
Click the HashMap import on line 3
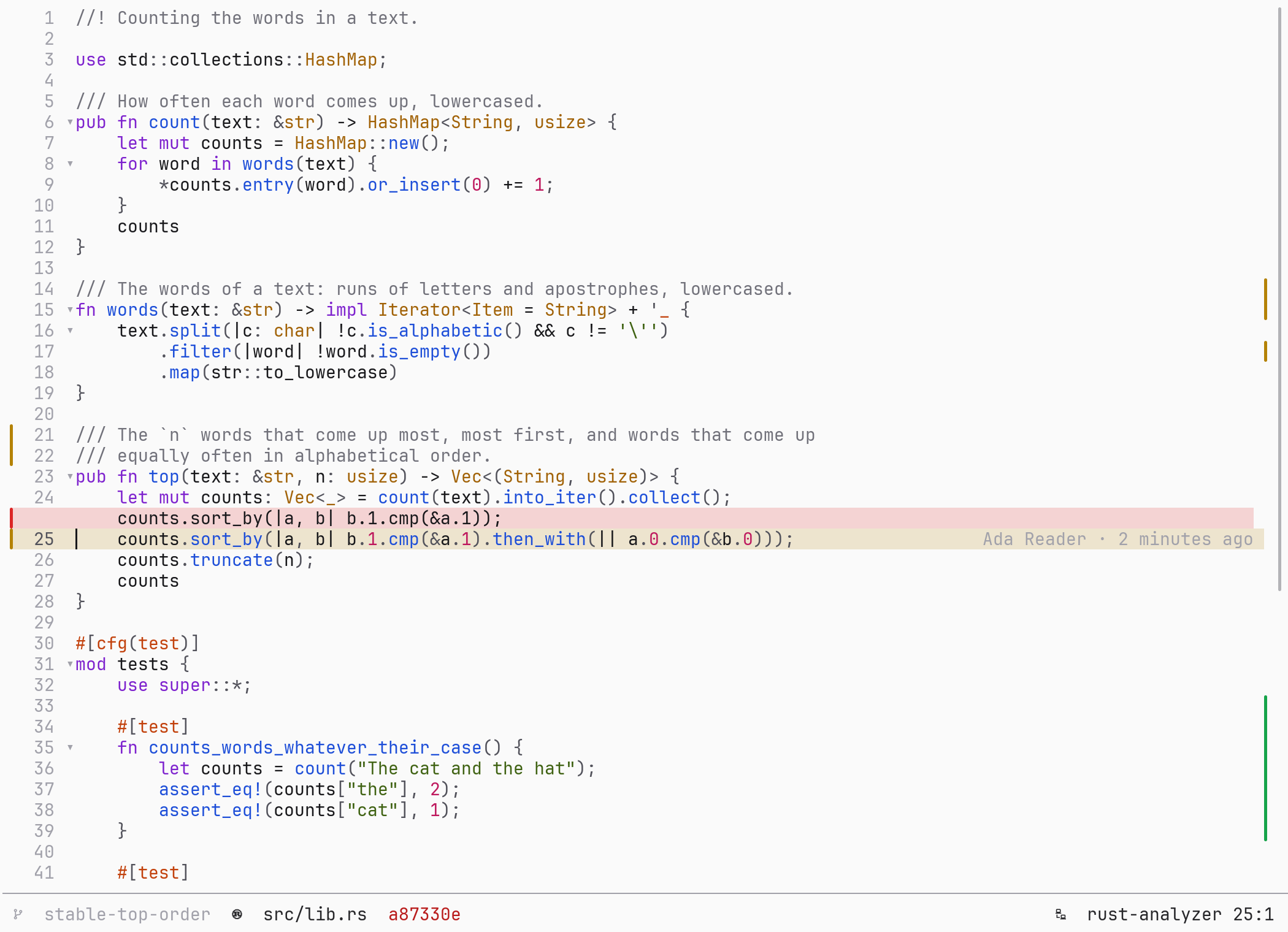point(341,60)
